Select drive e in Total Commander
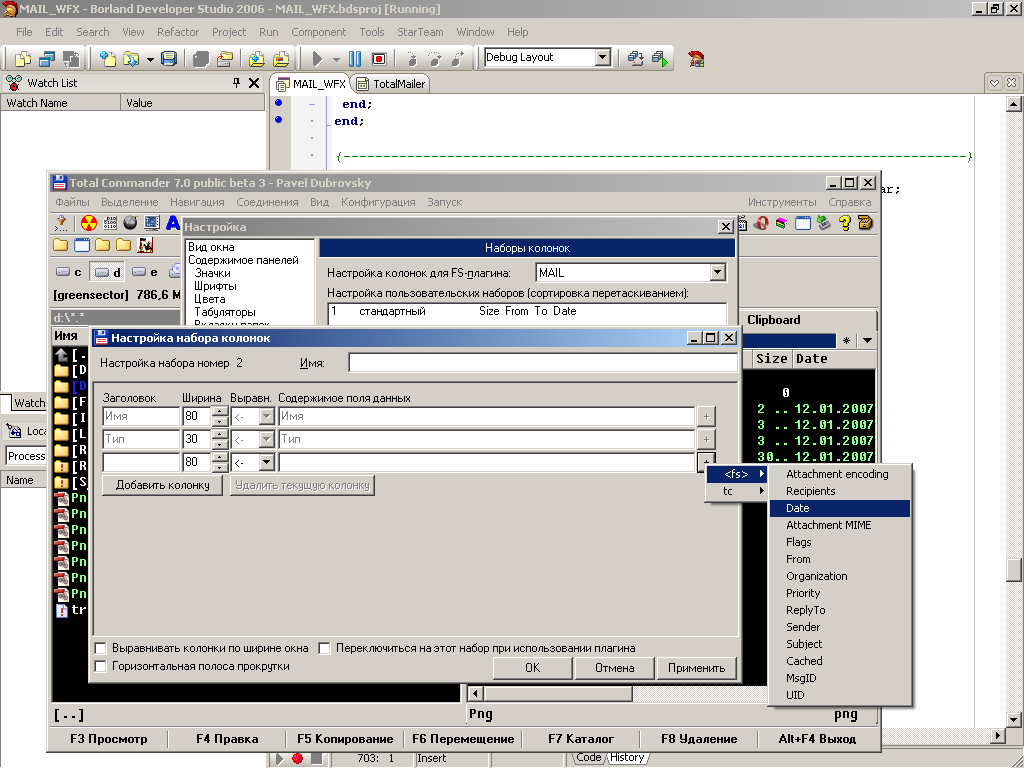This screenshot has width=1024, height=768. (145, 272)
